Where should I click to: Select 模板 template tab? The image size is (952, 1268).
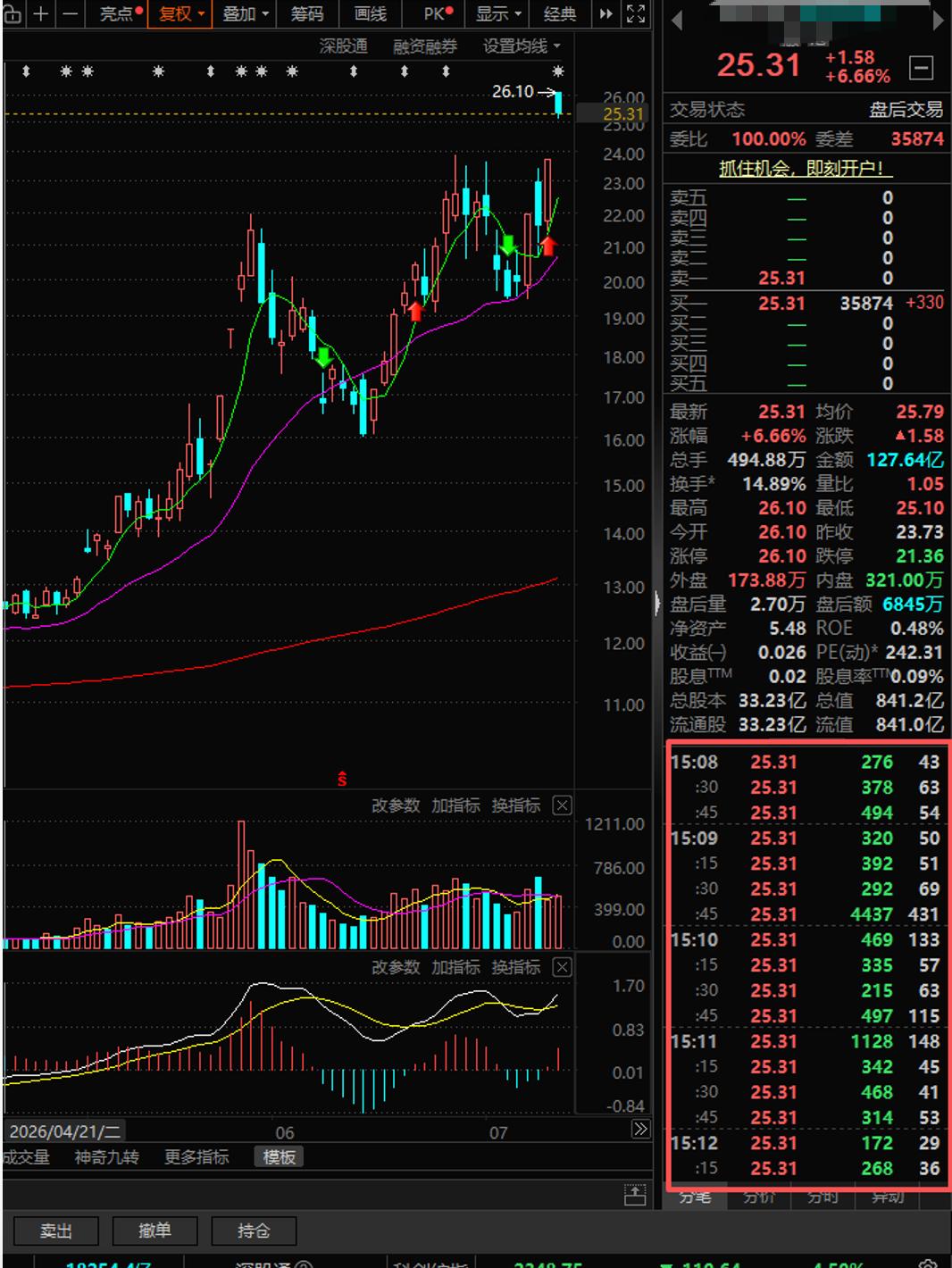coord(279,1157)
